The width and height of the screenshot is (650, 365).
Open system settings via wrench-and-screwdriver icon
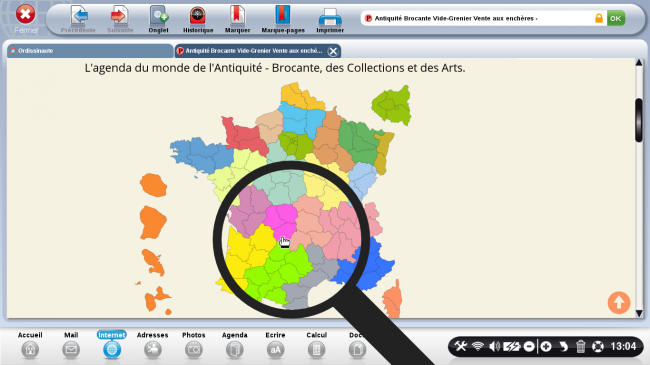460,346
